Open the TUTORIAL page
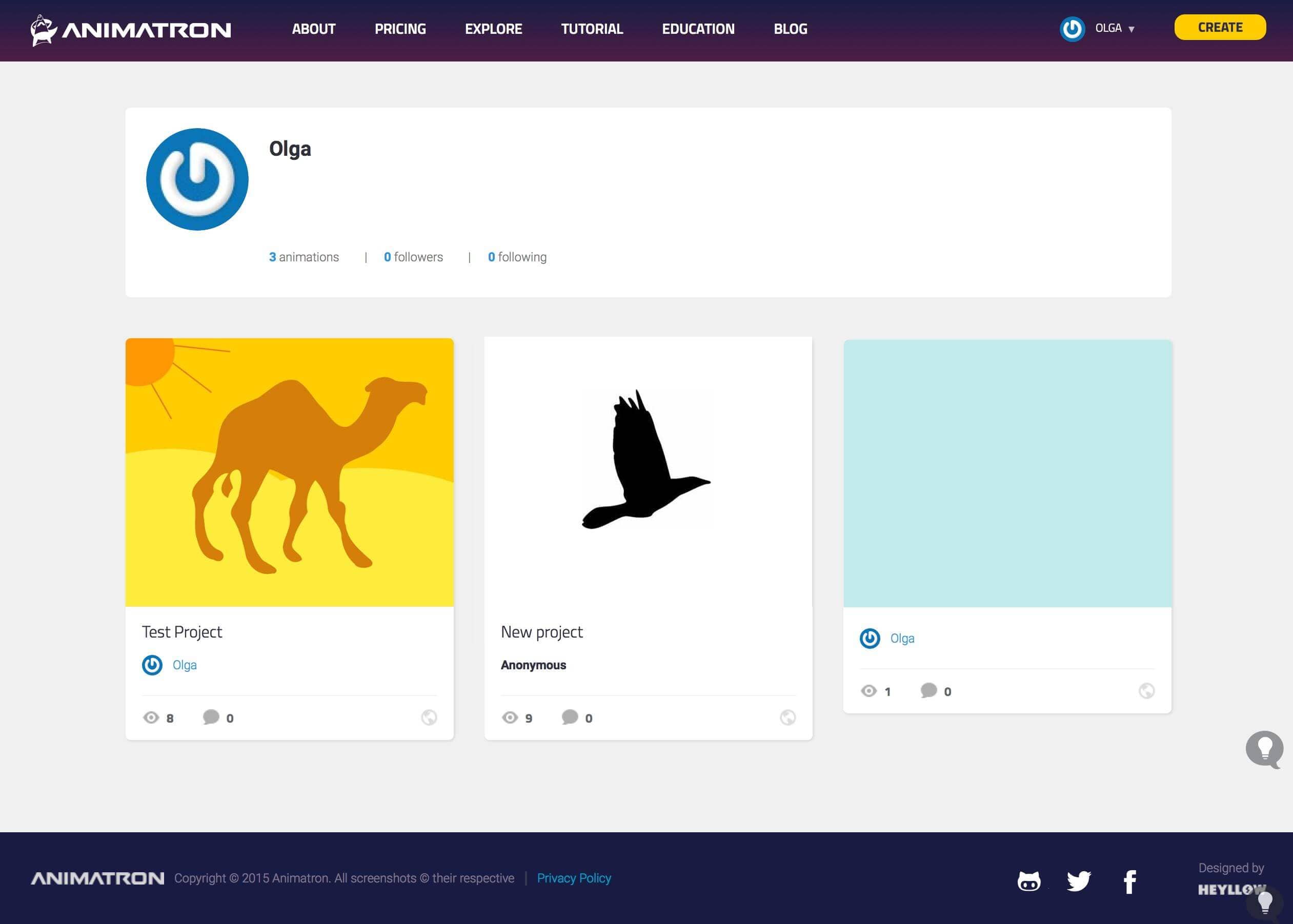 coord(592,29)
